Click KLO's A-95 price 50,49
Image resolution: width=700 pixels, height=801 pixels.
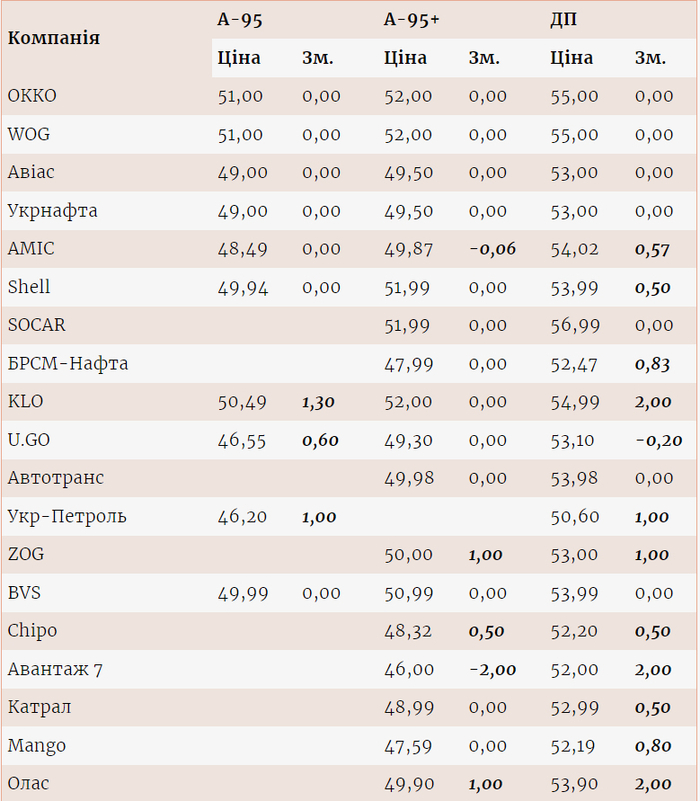(x=242, y=402)
